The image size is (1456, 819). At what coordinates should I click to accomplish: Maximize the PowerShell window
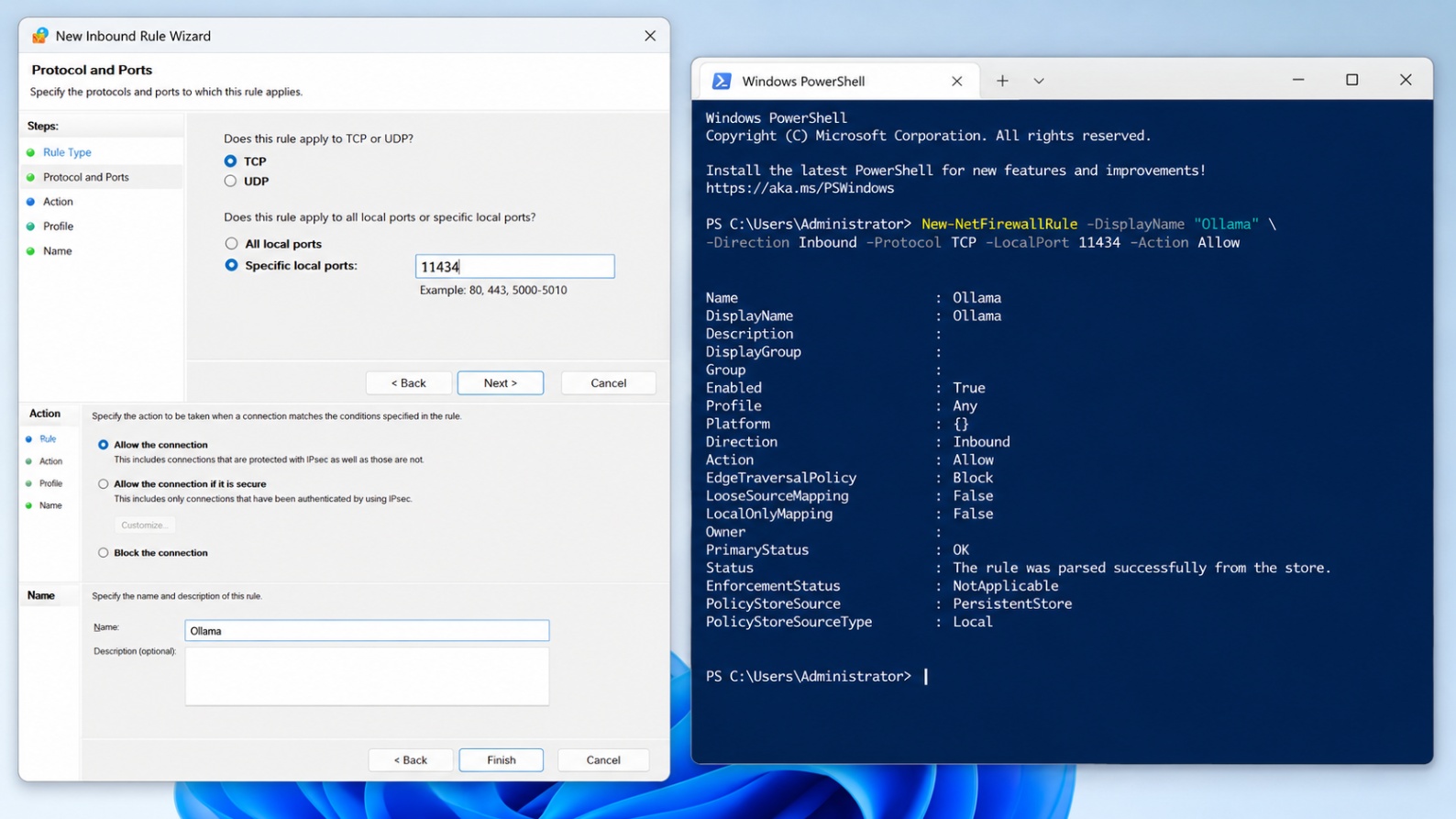(x=1351, y=80)
